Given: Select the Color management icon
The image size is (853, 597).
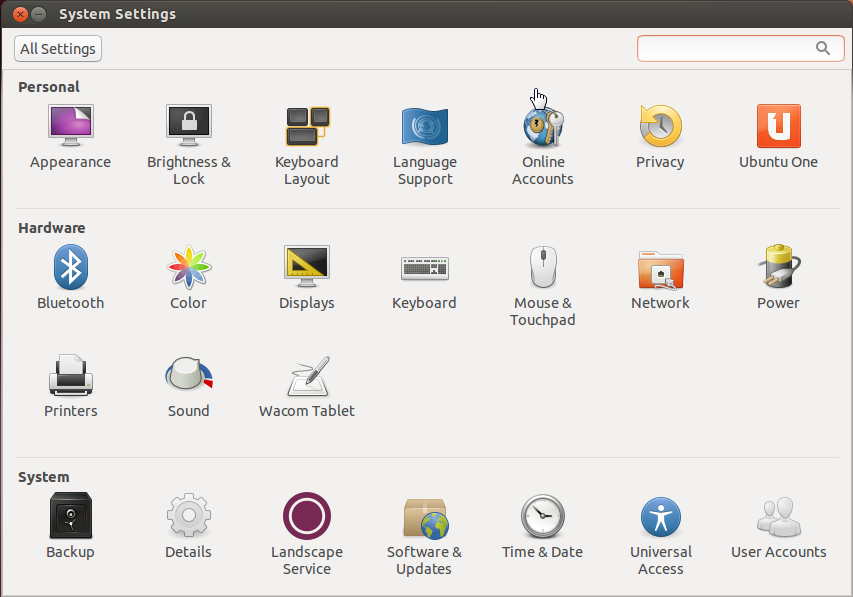Looking at the screenshot, I should [x=188, y=268].
